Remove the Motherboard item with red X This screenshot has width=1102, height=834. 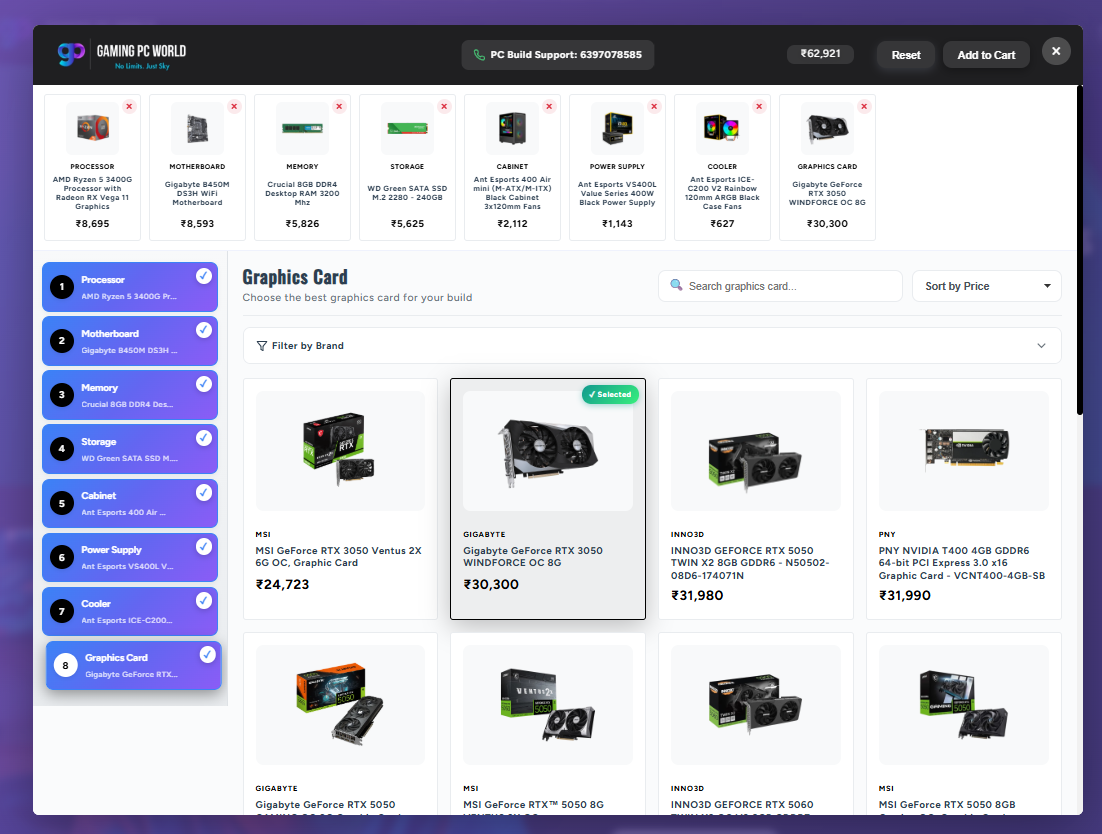(234, 106)
